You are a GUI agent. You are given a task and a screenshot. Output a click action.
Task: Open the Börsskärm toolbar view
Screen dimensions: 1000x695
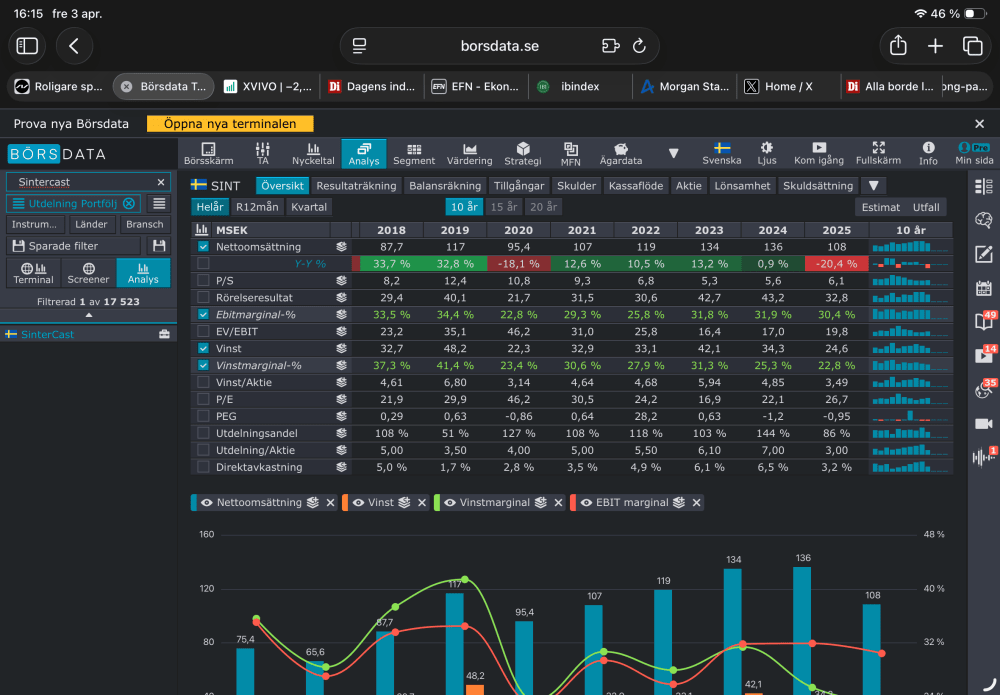[x=209, y=154]
